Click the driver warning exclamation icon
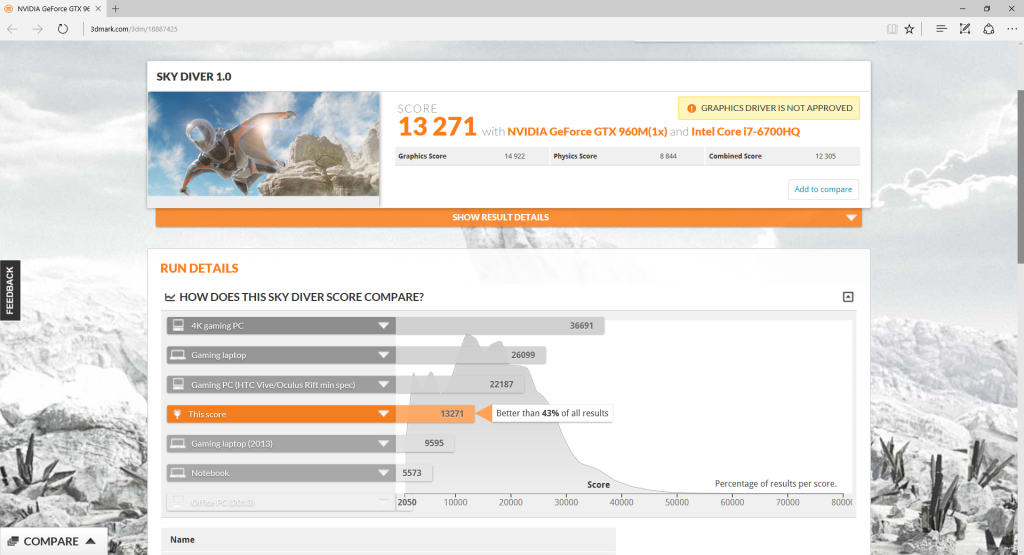1024x555 pixels. (692, 108)
